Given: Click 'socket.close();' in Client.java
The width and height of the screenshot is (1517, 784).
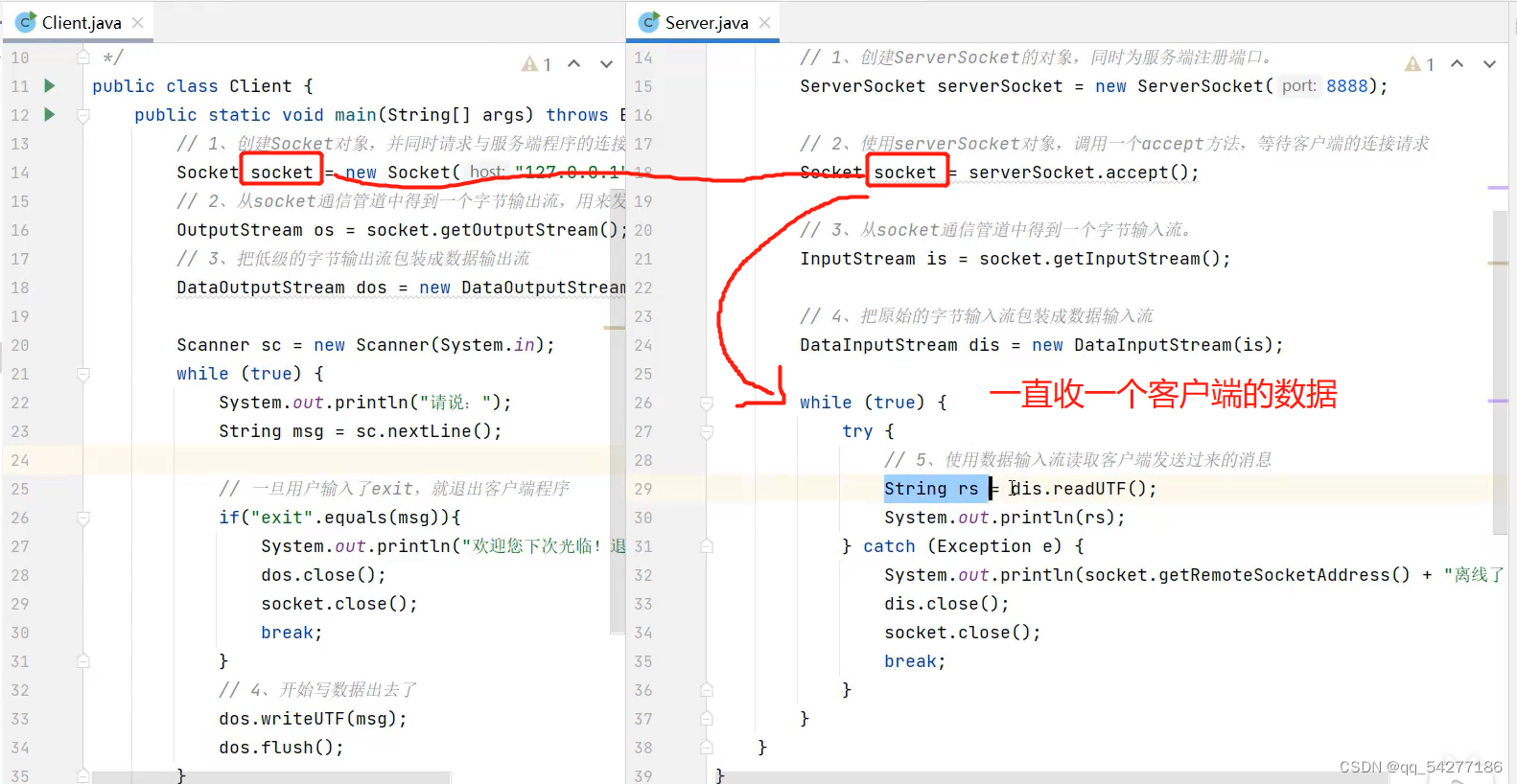Looking at the screenshot, I should pos(339,604).
